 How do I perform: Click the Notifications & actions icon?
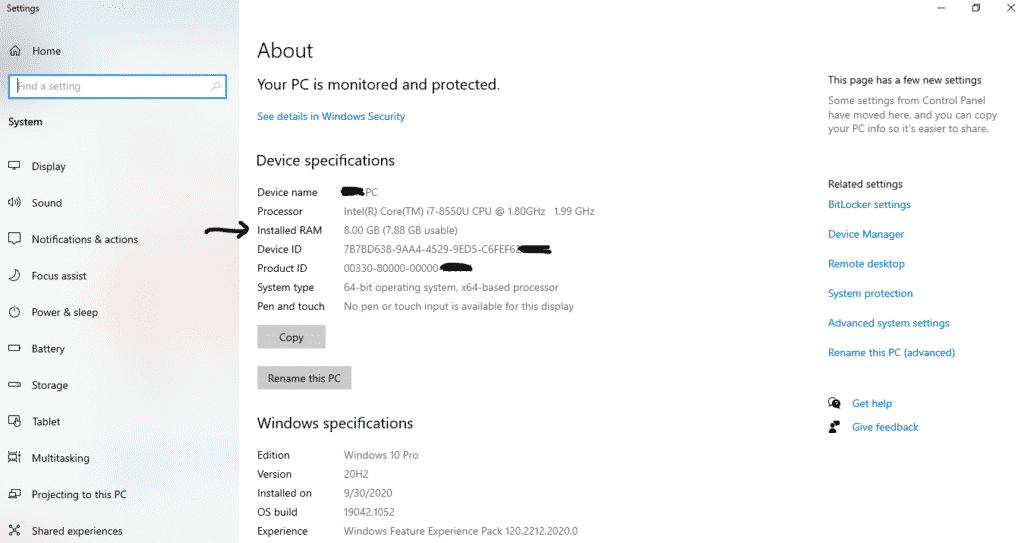click(14, 239)
